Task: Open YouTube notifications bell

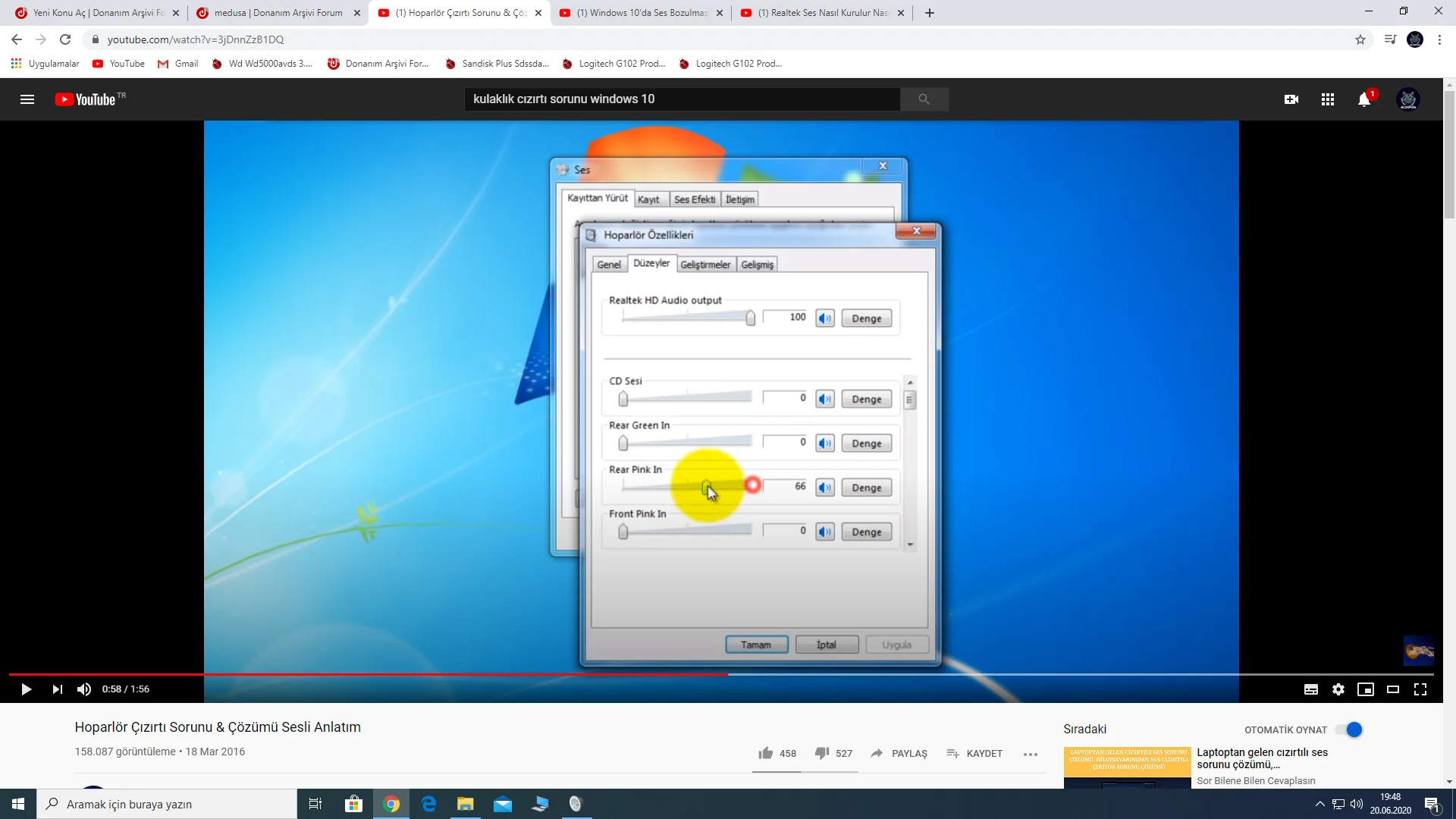Action: [1364, 99]
